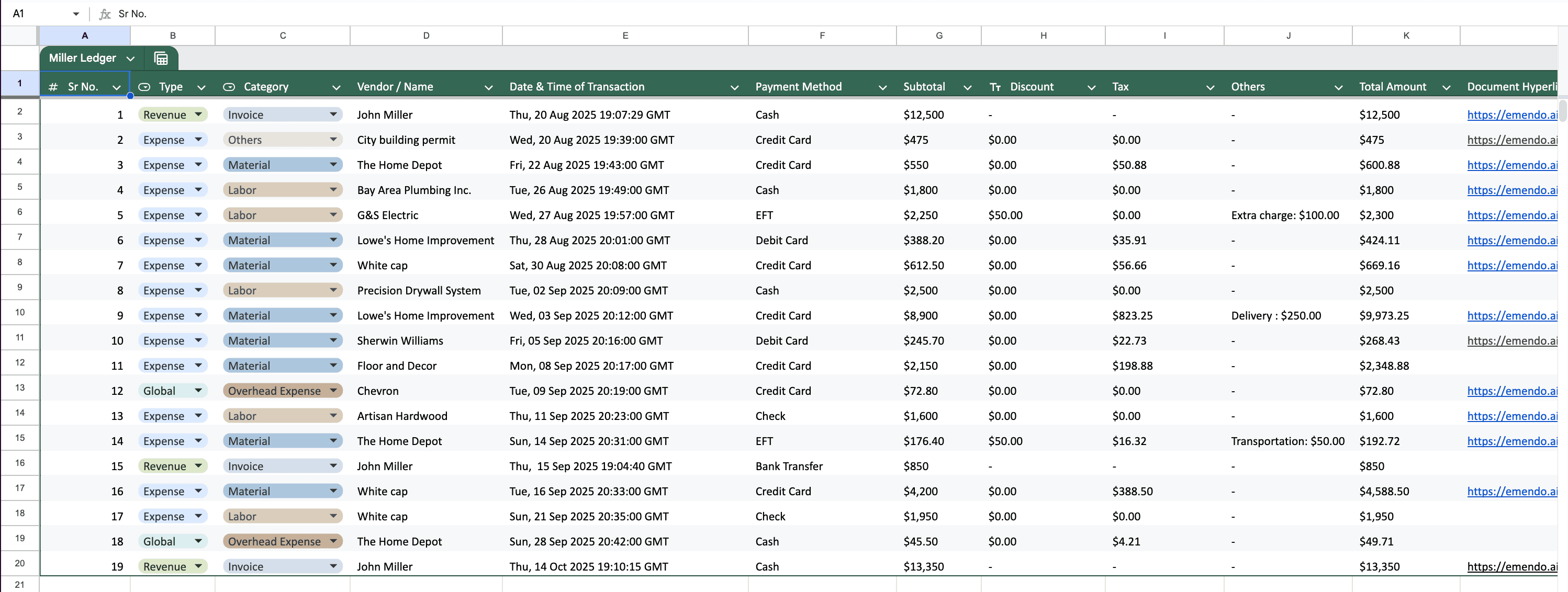1568x592 pixels.
Task: Click the # number-format icon in Sr No. header
Action: click(53, 86)
